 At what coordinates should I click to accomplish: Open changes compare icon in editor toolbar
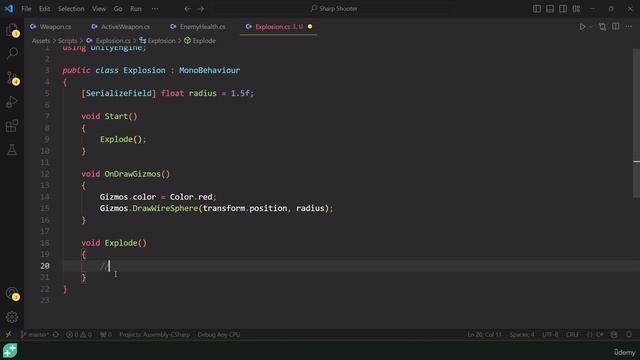click(x=602, y=27)
